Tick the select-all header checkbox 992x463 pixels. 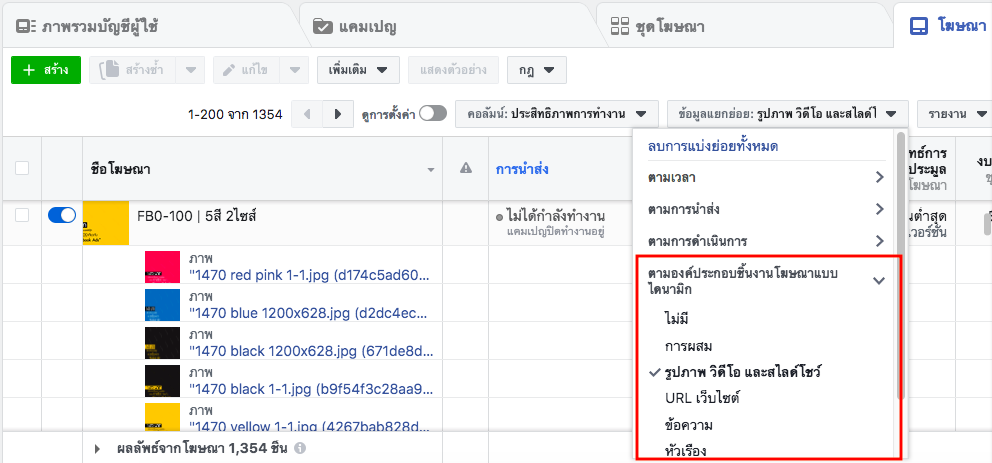point(22,168)
